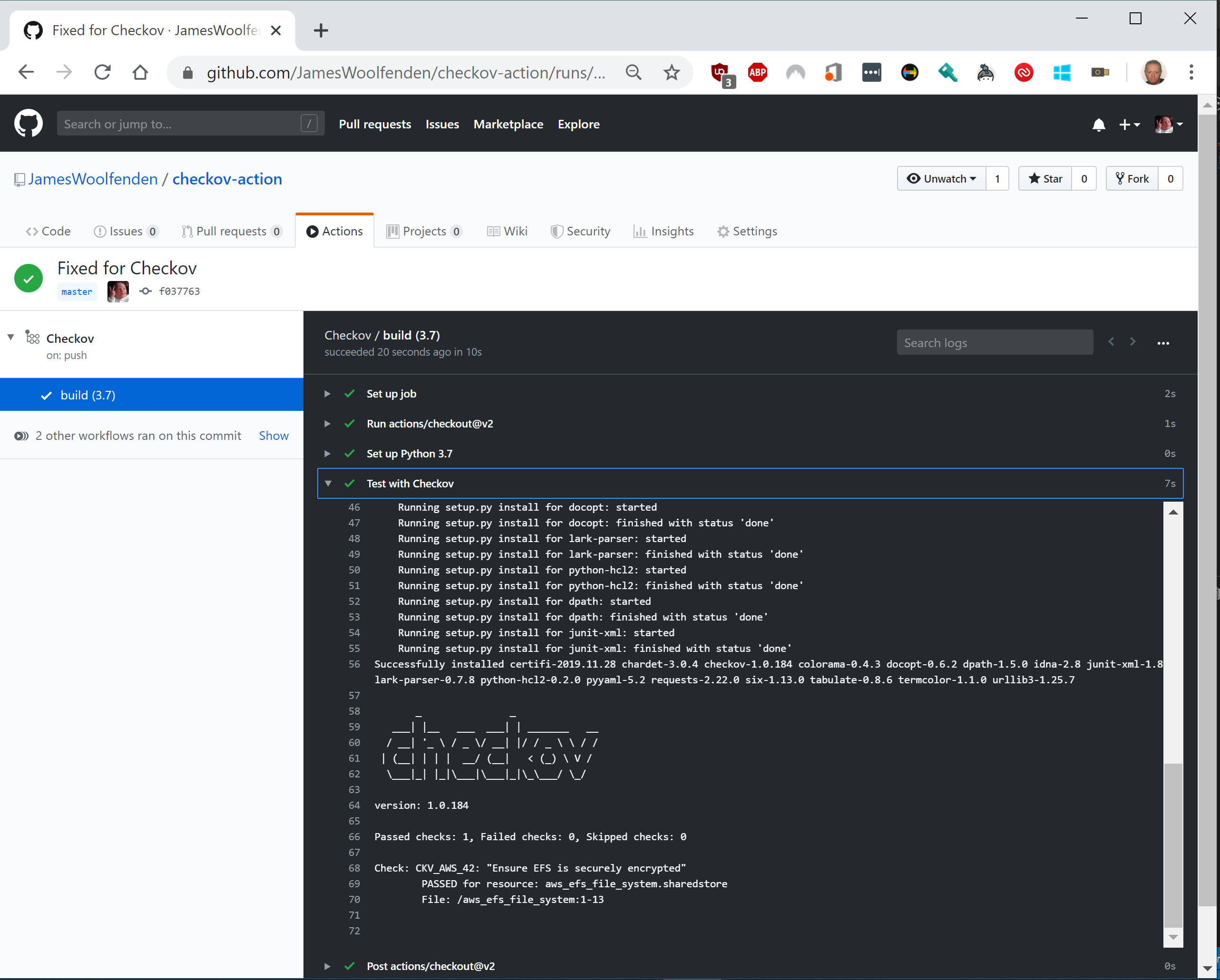This screenshot has width=1220, height=980.
Task: Close the Fixed for Checkov tab
Action: (x=275, y=30)
